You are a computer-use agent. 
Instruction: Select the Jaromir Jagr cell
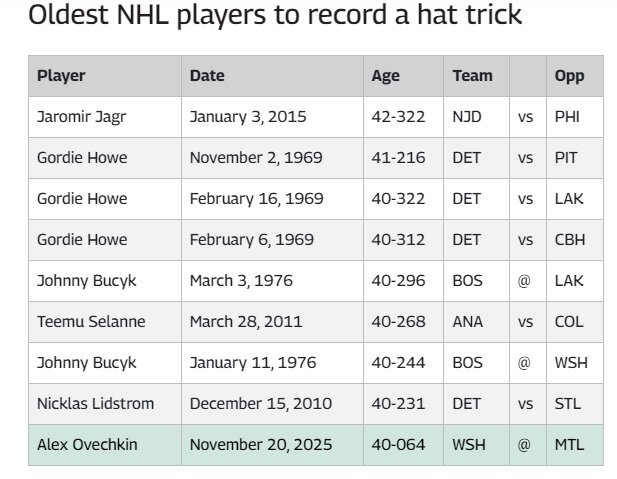[x=105, y=117]
